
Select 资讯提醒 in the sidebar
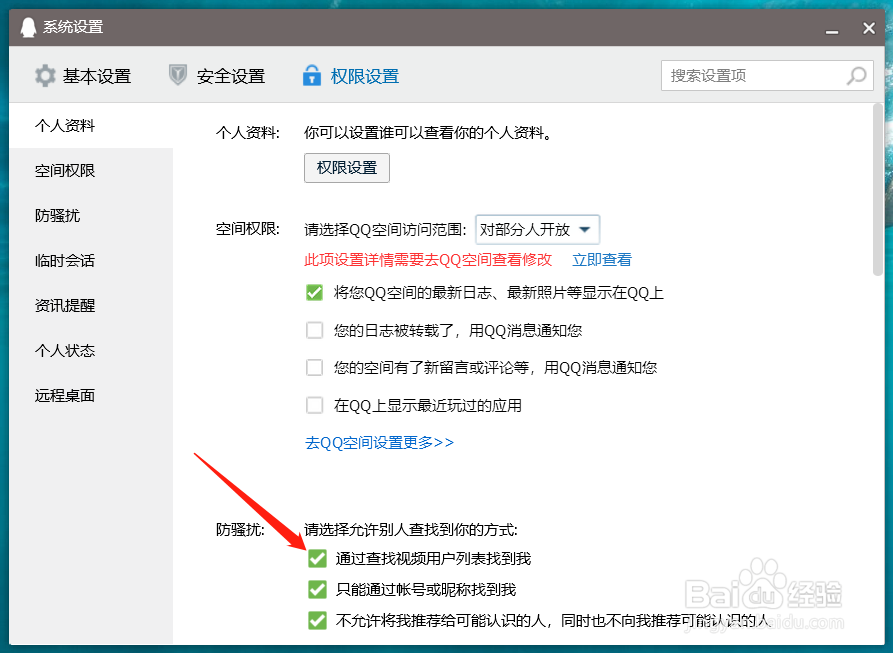coord(91,305)
